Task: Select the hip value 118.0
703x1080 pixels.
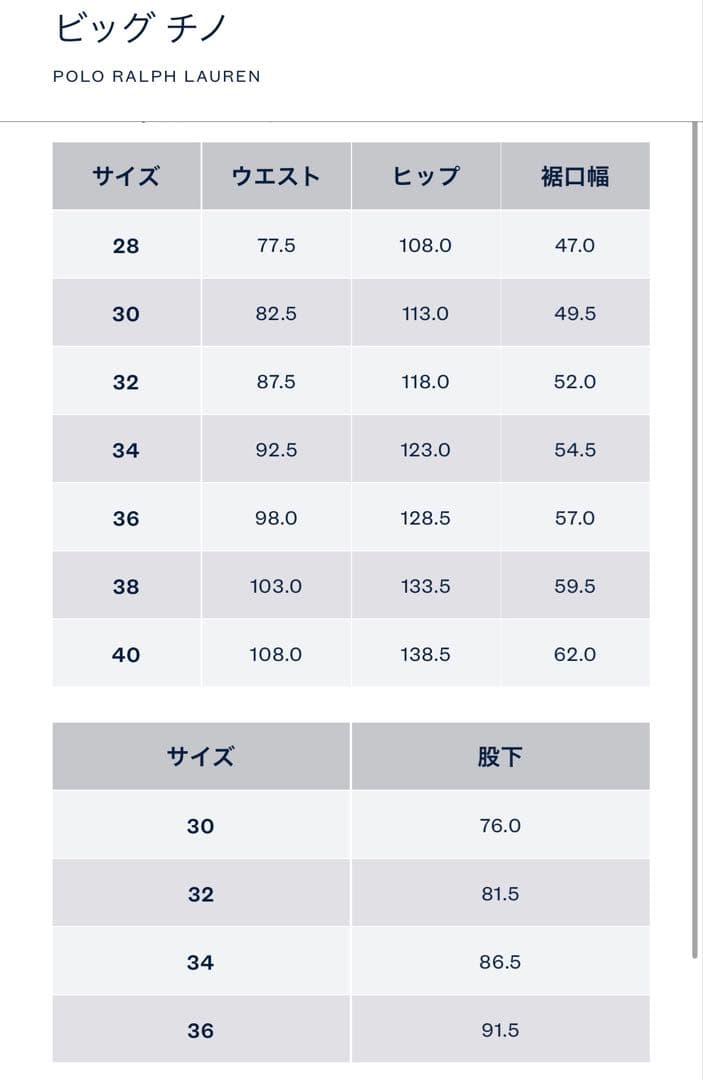Action: click(x=425, y=382)
